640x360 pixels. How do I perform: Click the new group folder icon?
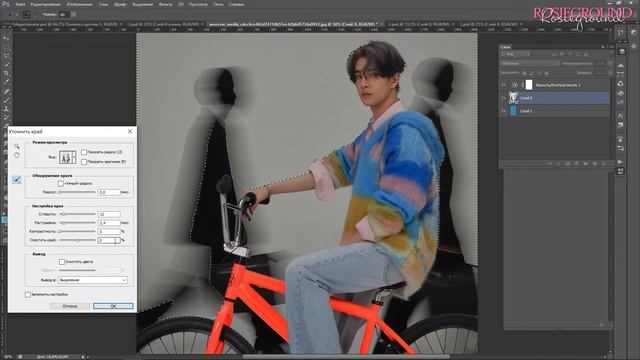(x=586, y=164)
